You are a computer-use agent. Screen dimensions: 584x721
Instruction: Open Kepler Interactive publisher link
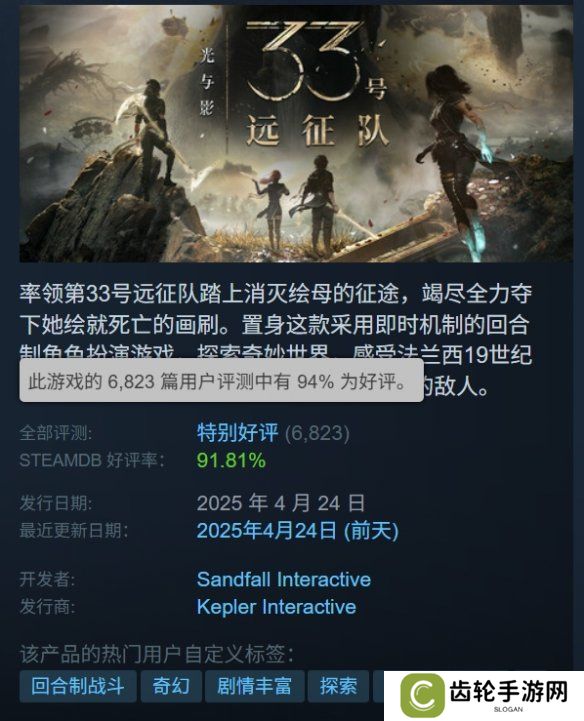point(276,607)
